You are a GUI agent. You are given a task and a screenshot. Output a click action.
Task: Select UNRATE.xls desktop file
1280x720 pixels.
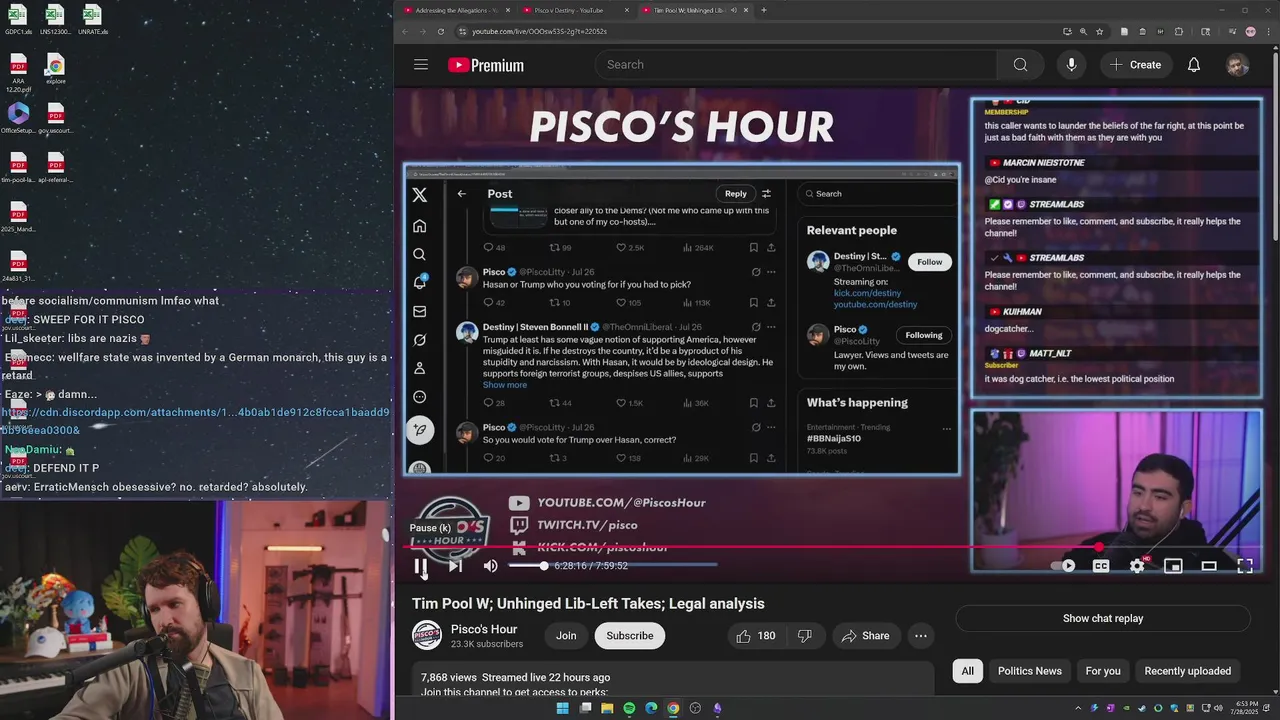pos(92,20)
